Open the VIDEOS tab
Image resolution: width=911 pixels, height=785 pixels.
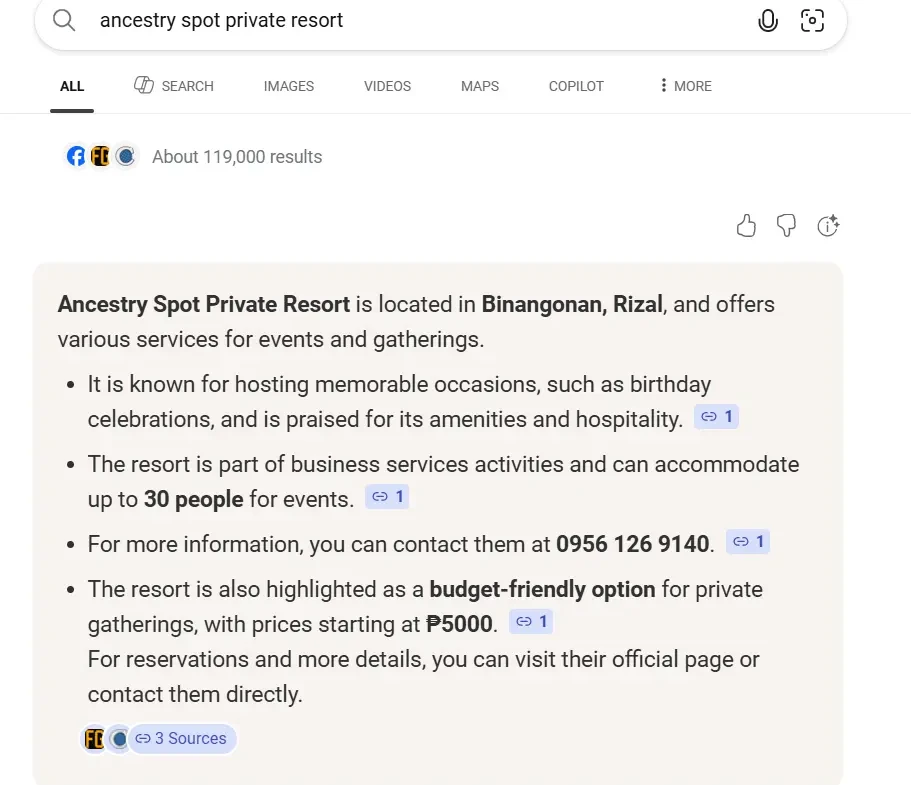387,86
